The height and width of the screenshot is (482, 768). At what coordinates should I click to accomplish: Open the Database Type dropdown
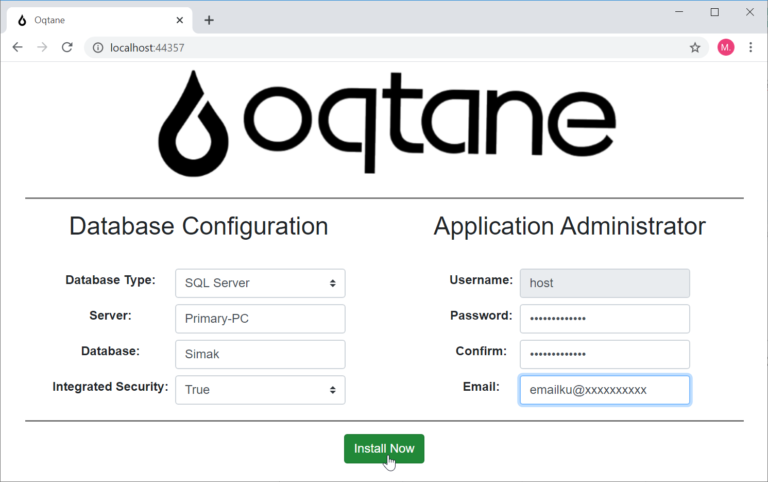click(260, 283)
